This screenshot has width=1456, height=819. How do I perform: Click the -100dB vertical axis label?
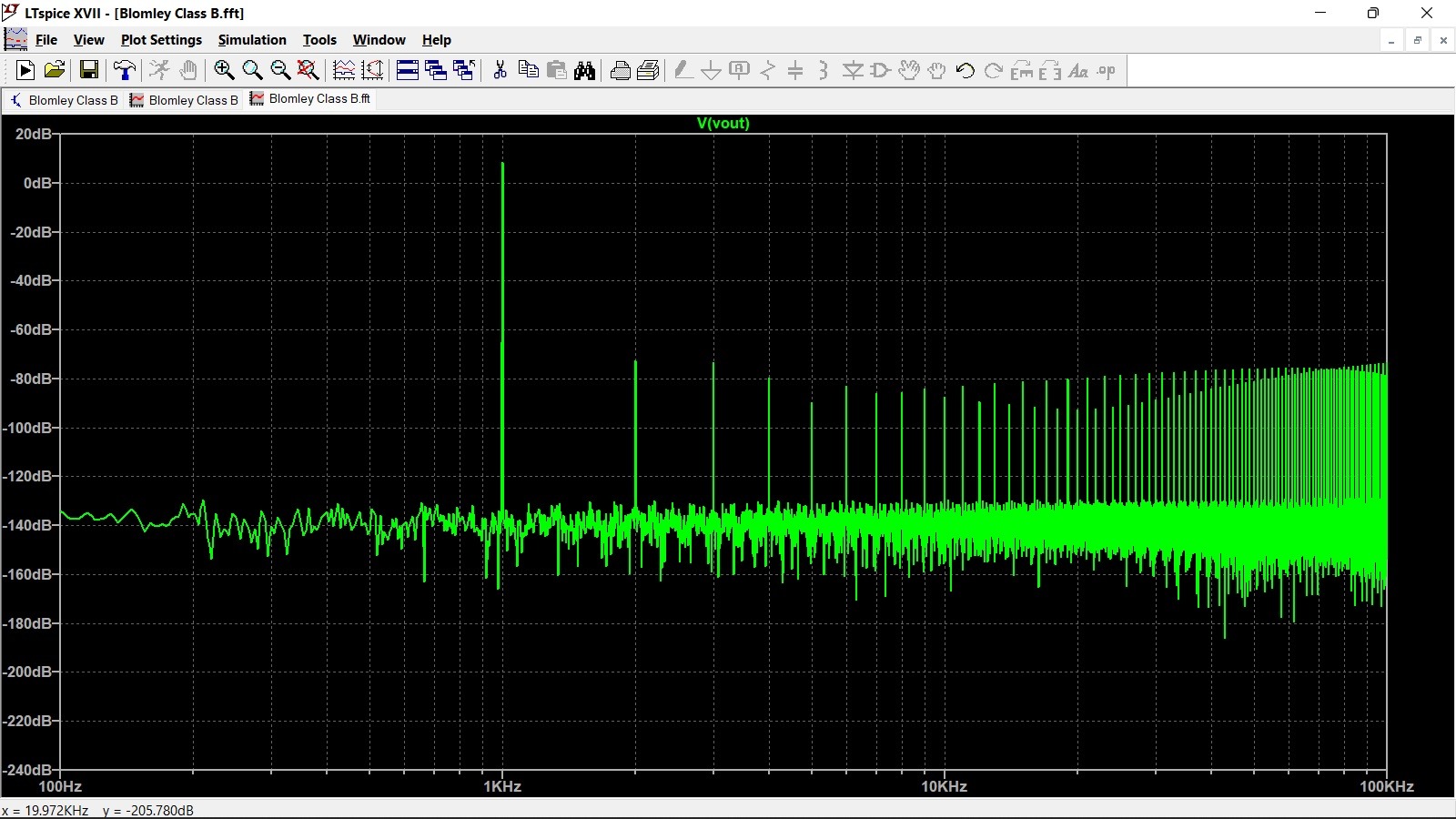(x=28, y=428)
